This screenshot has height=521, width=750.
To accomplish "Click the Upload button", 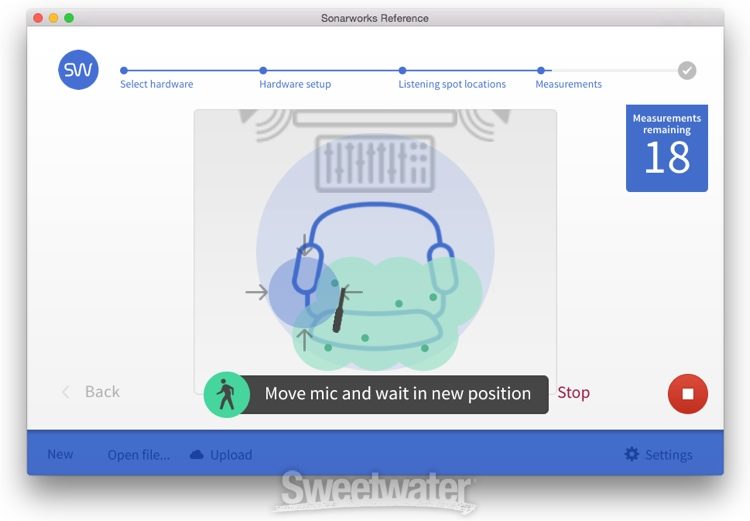I will [221, 454].
